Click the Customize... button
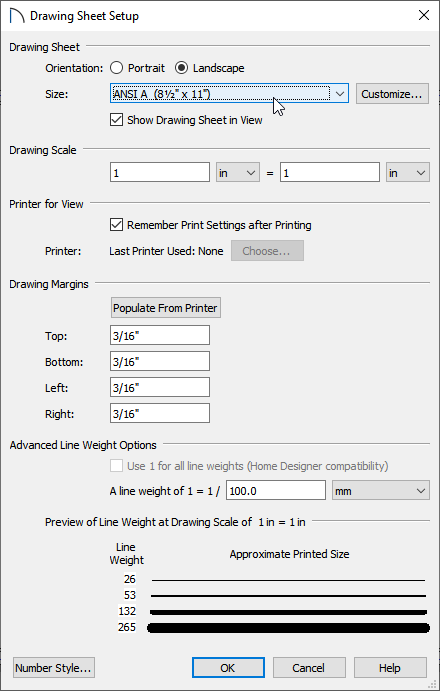Screen dimensions: 440x691 pyautogui.click(x=392, y=94)
